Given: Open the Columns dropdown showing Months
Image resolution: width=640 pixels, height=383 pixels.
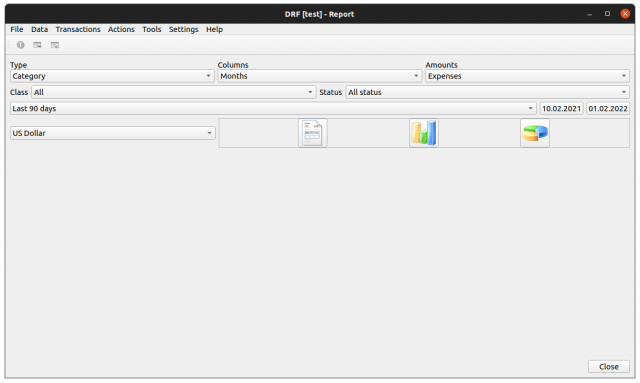Looking at the screenshot, I should pyautogui.click(x=320, y=76).
